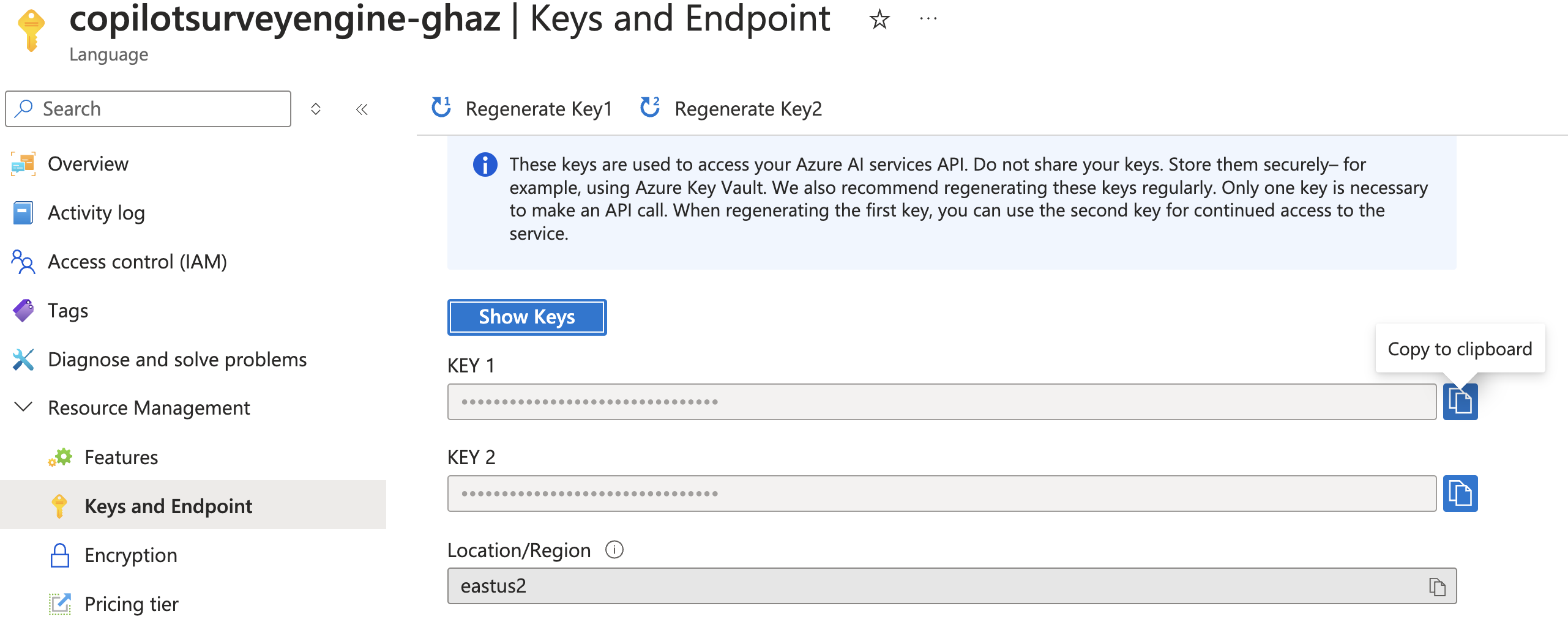1568x625 pixels.
Task: Select Access control (IAM)
Action: point(138,261)
